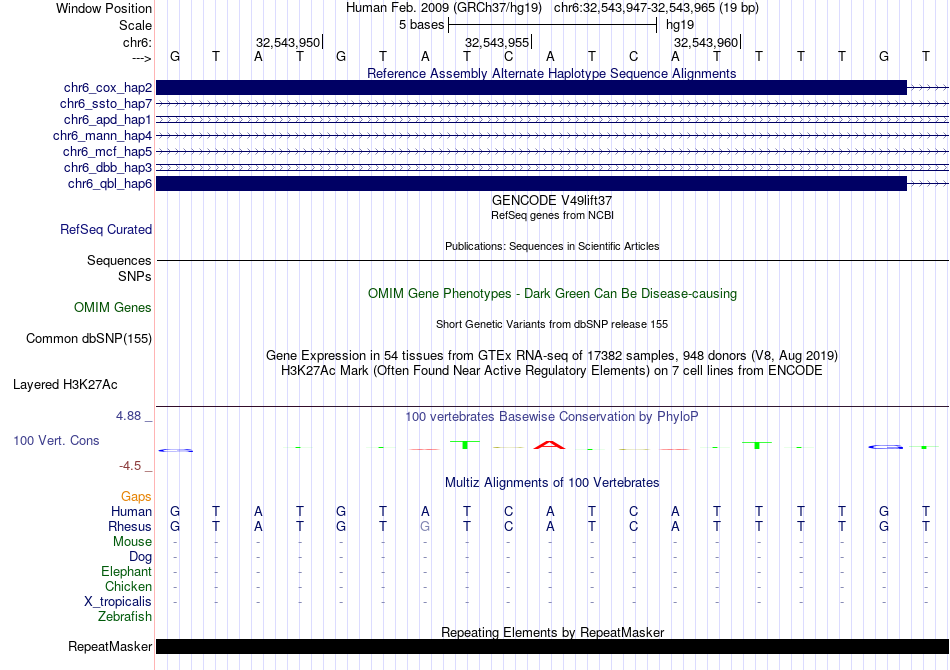Click the chr6 coordinates text in header

[x=656, y=8]
